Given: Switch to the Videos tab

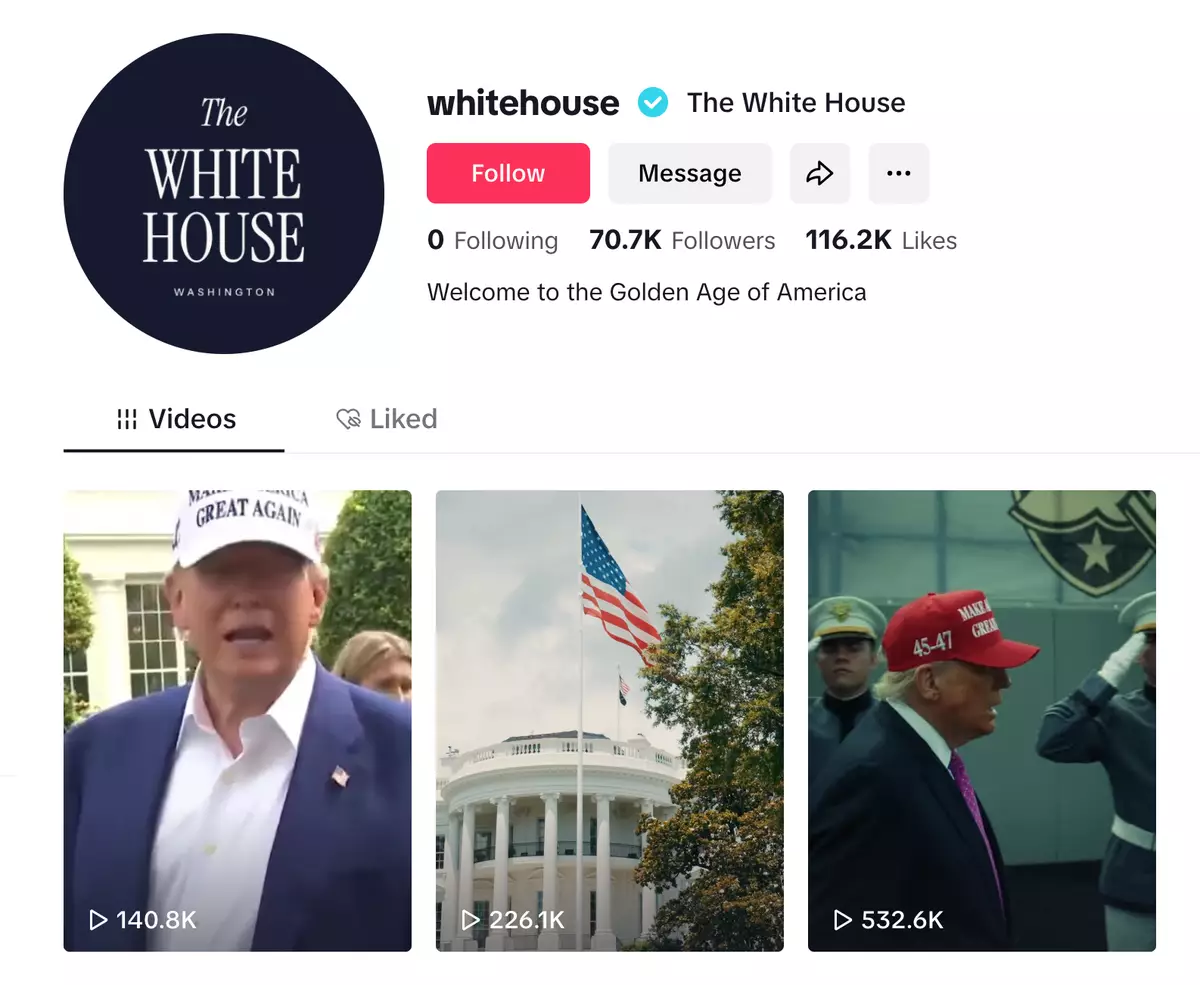Looking at the screenshot, I should point(174,419).
